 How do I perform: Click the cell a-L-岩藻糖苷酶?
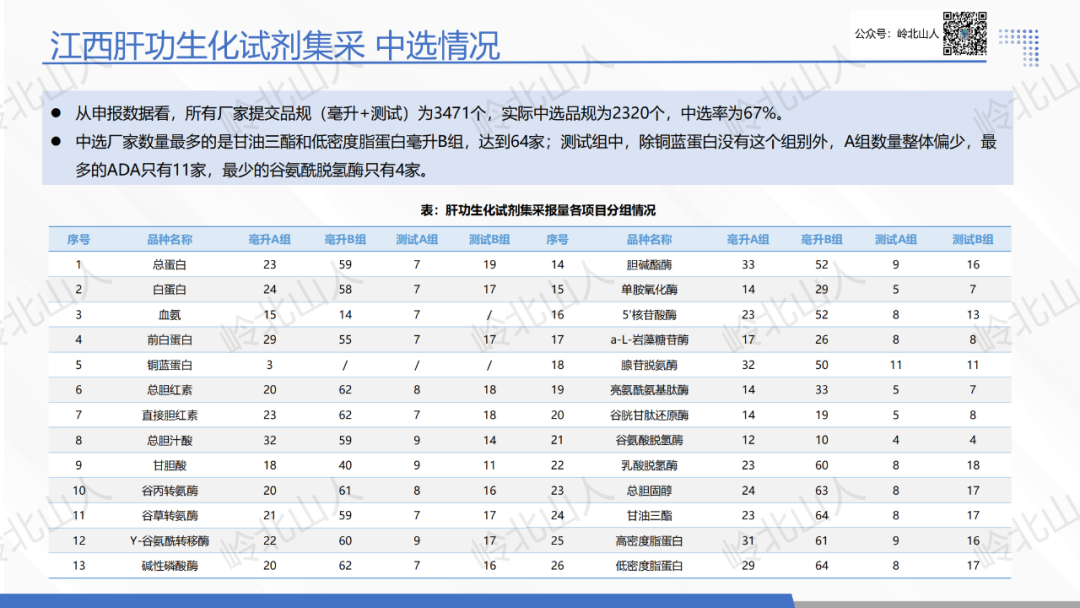[x=649, y=339]
